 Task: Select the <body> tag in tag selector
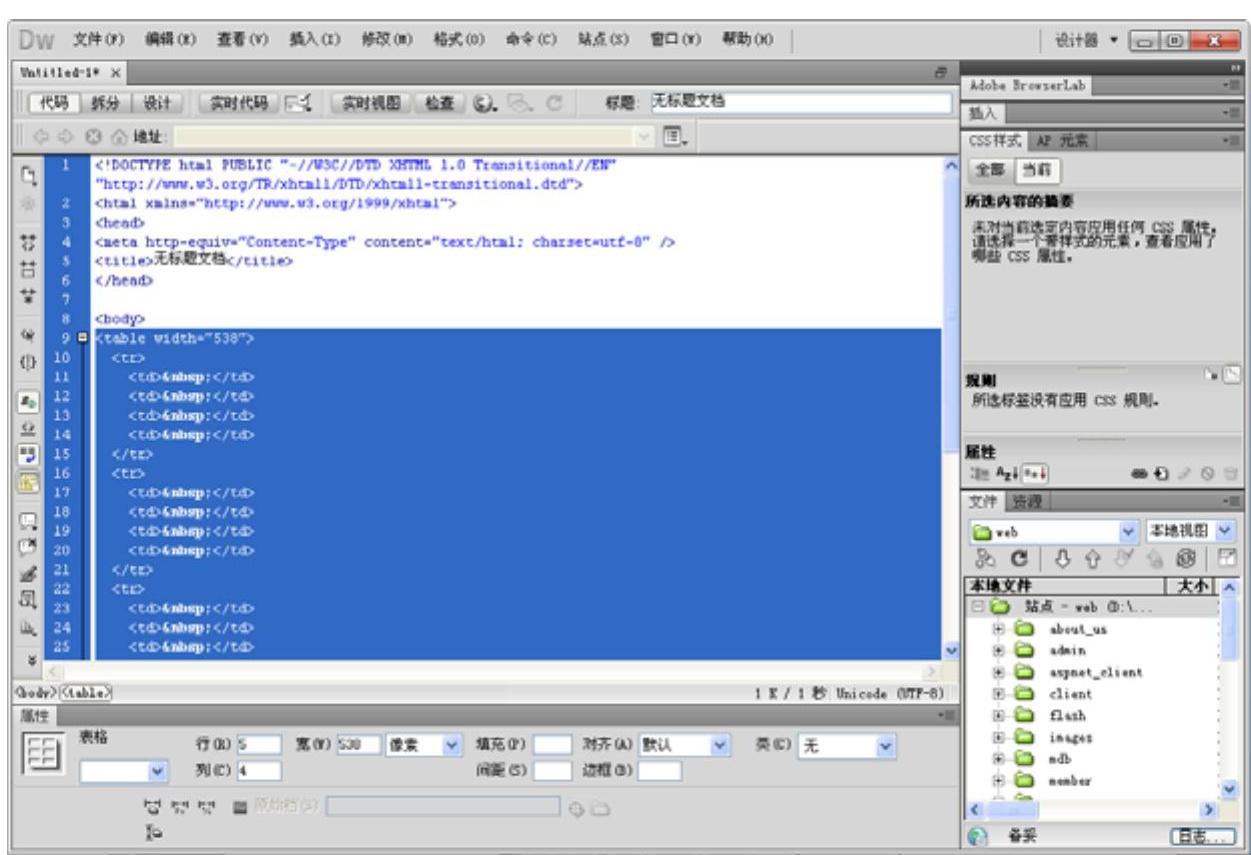pyautogui.click(x=33, y=692)
